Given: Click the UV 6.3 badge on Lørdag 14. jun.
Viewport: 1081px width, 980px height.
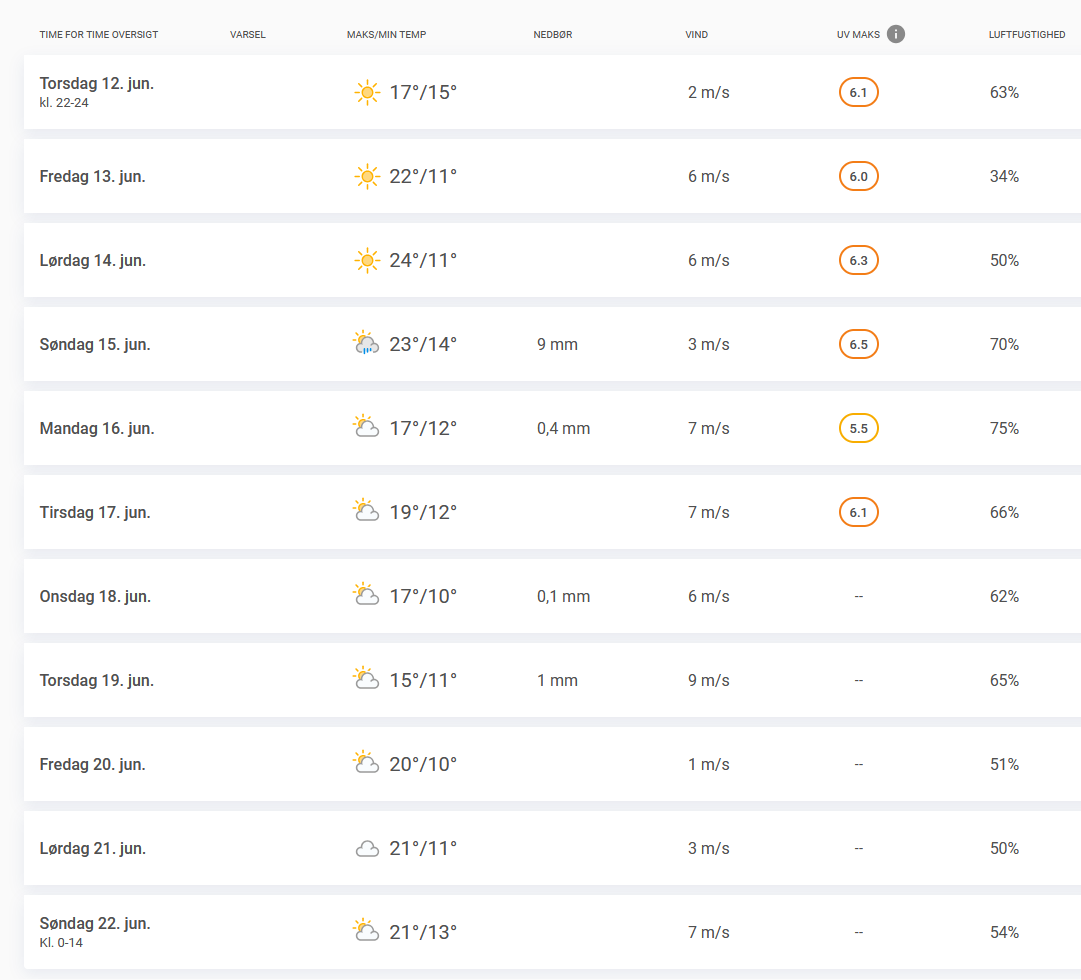Looking at the screenshot, I should pos(858,261).
